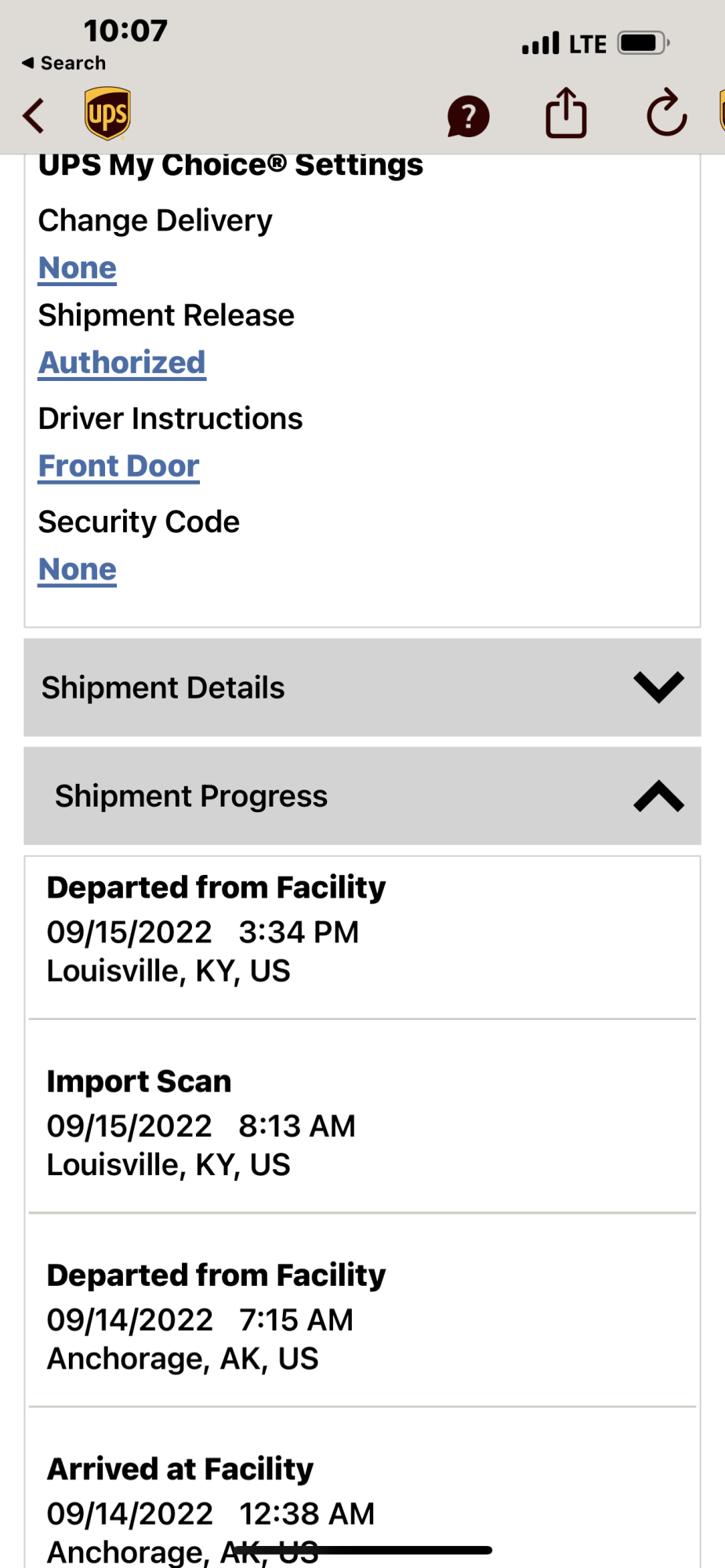Tap the share icon

pyautogui.click(x=566, y=114)
